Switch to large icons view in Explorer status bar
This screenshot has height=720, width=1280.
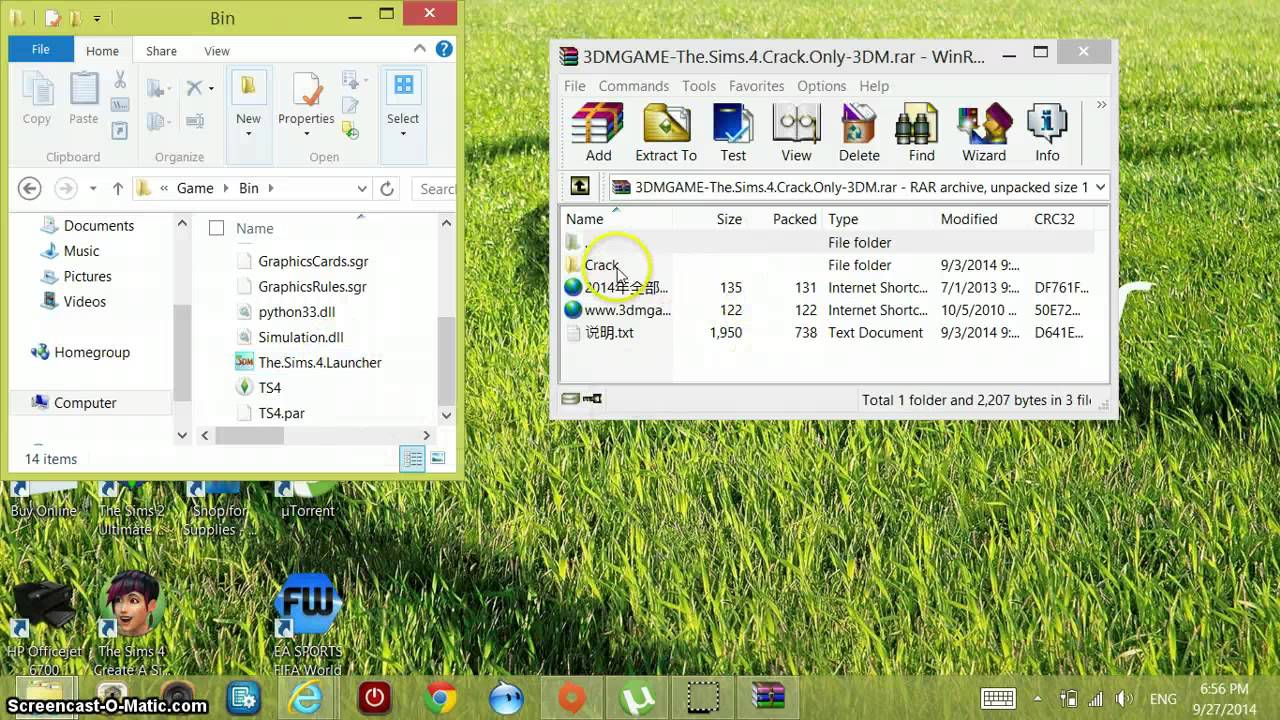[x=437, y=459]
